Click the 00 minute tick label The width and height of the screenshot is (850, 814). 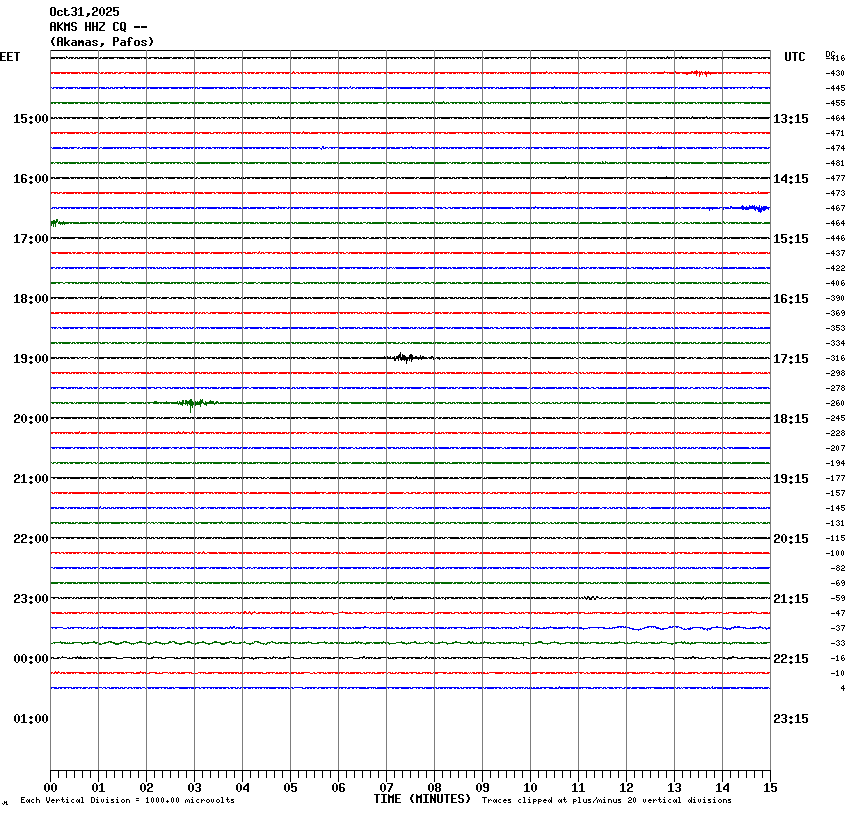[x=50, y=788]
